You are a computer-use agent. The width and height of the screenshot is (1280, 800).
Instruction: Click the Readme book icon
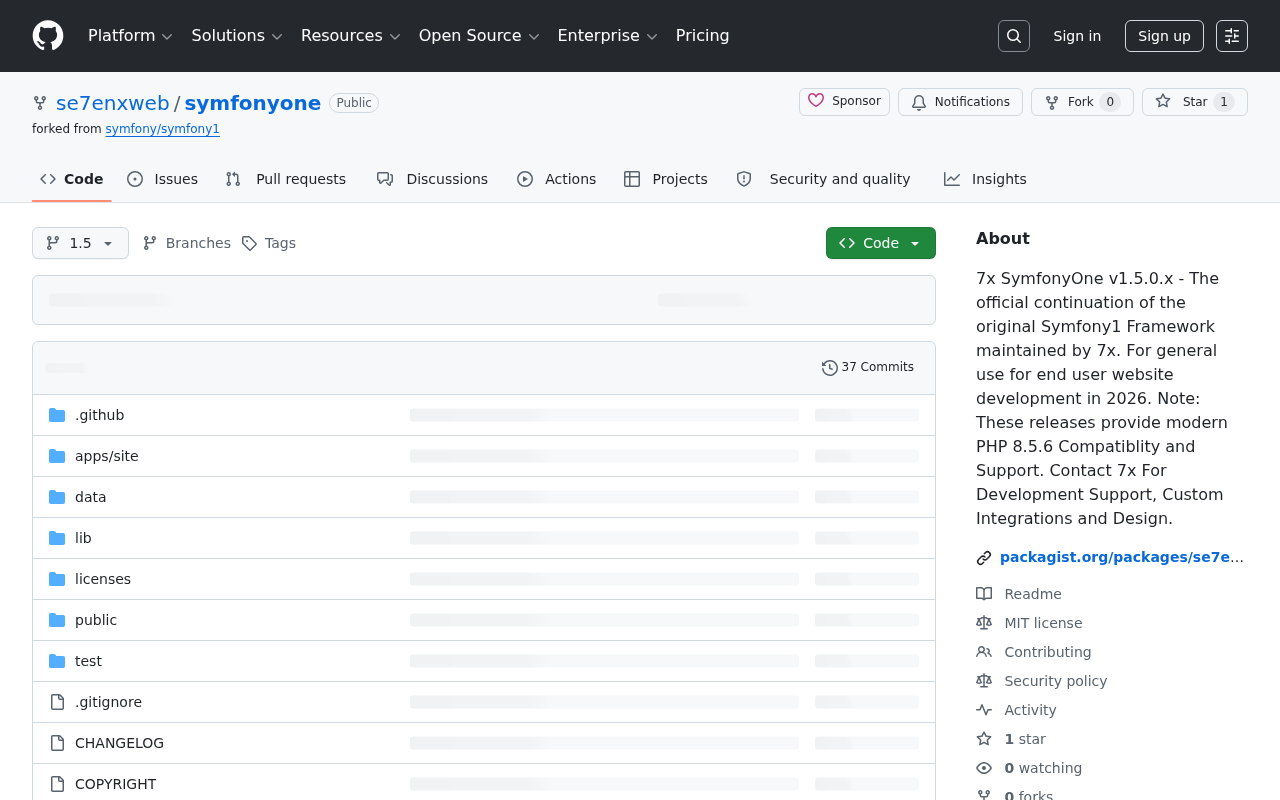984,594
